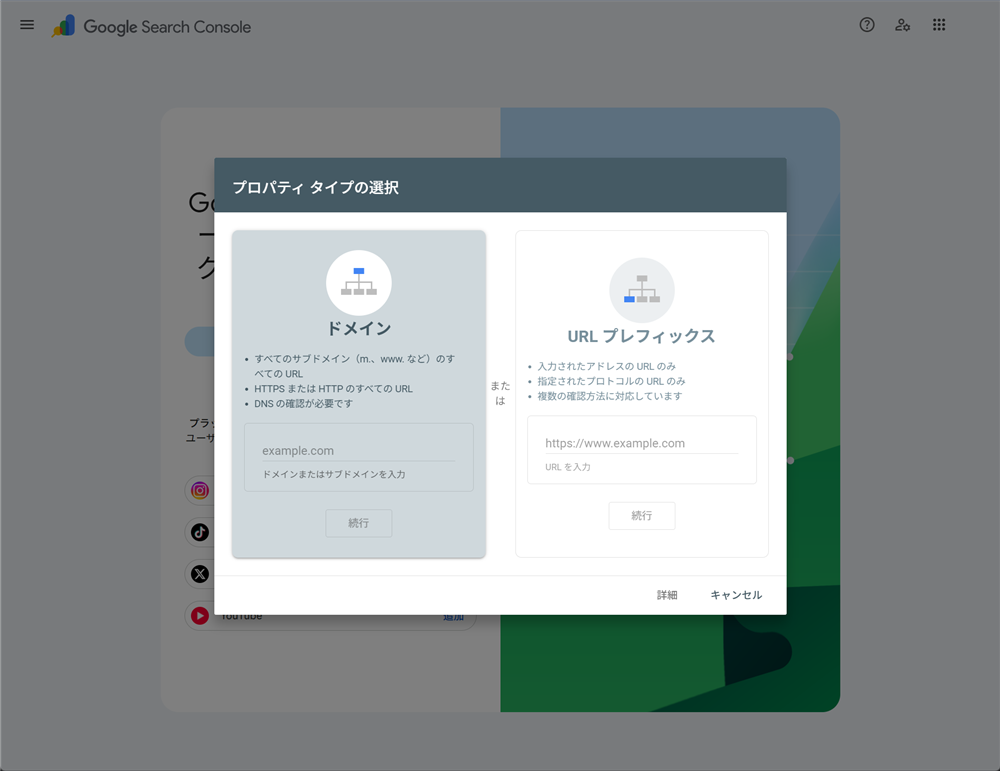Screen dimensions: 1000x771
Task: Click 続行 under the domain field
Action: click(358, 523)
